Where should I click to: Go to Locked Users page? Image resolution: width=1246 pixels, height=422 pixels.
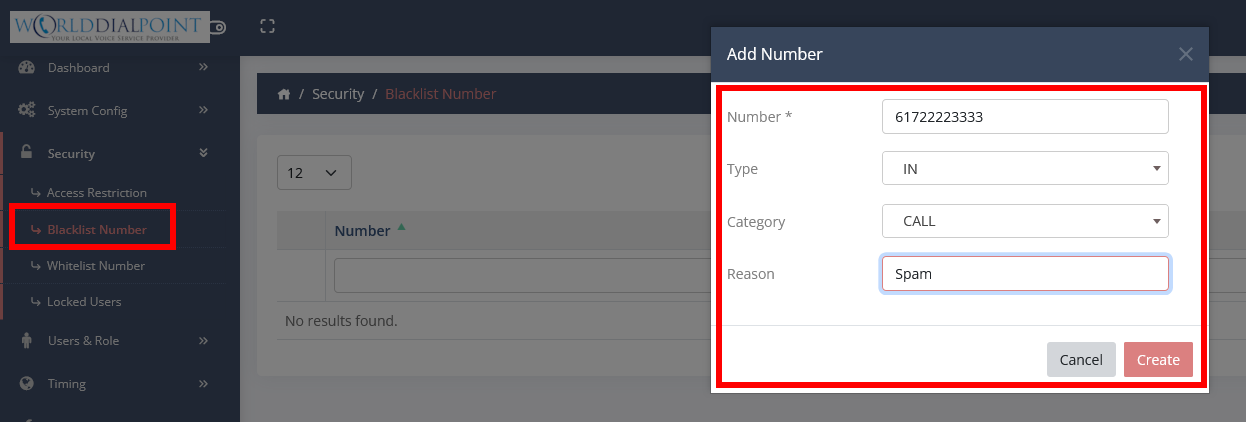coord(83,301)
